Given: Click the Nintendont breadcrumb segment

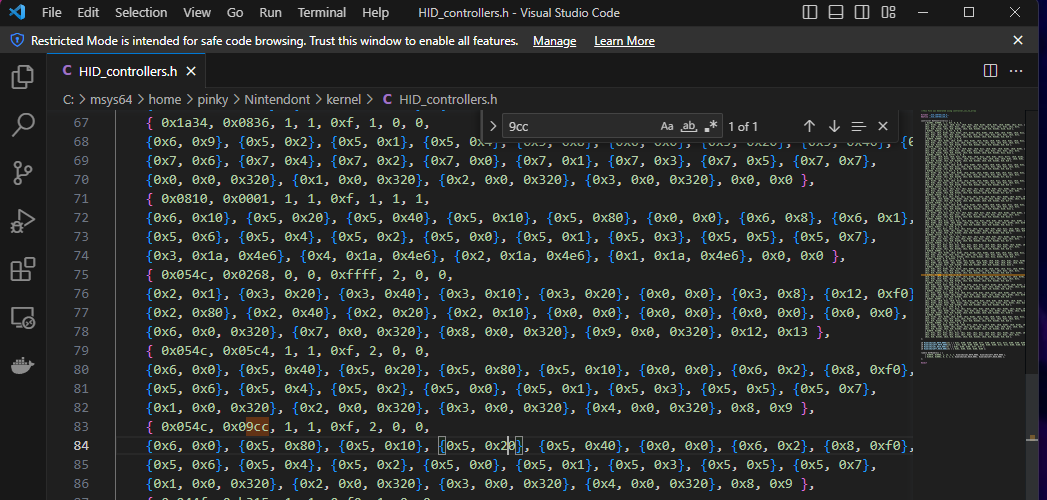Looking at the screenshot, I should (277, 99).
